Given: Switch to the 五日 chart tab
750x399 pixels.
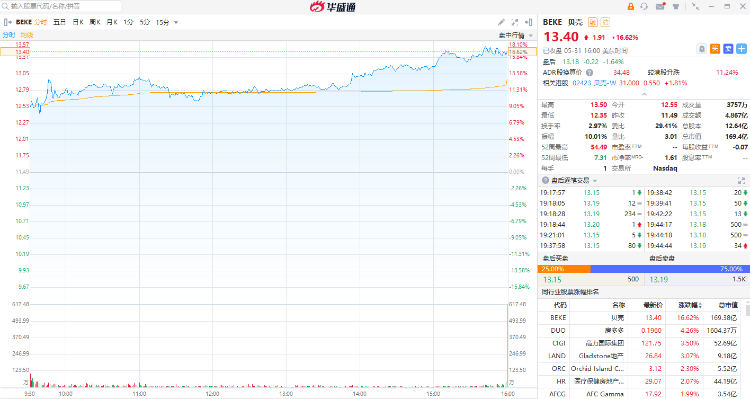Looking at the screenshot, I should [x=59, y=22].
